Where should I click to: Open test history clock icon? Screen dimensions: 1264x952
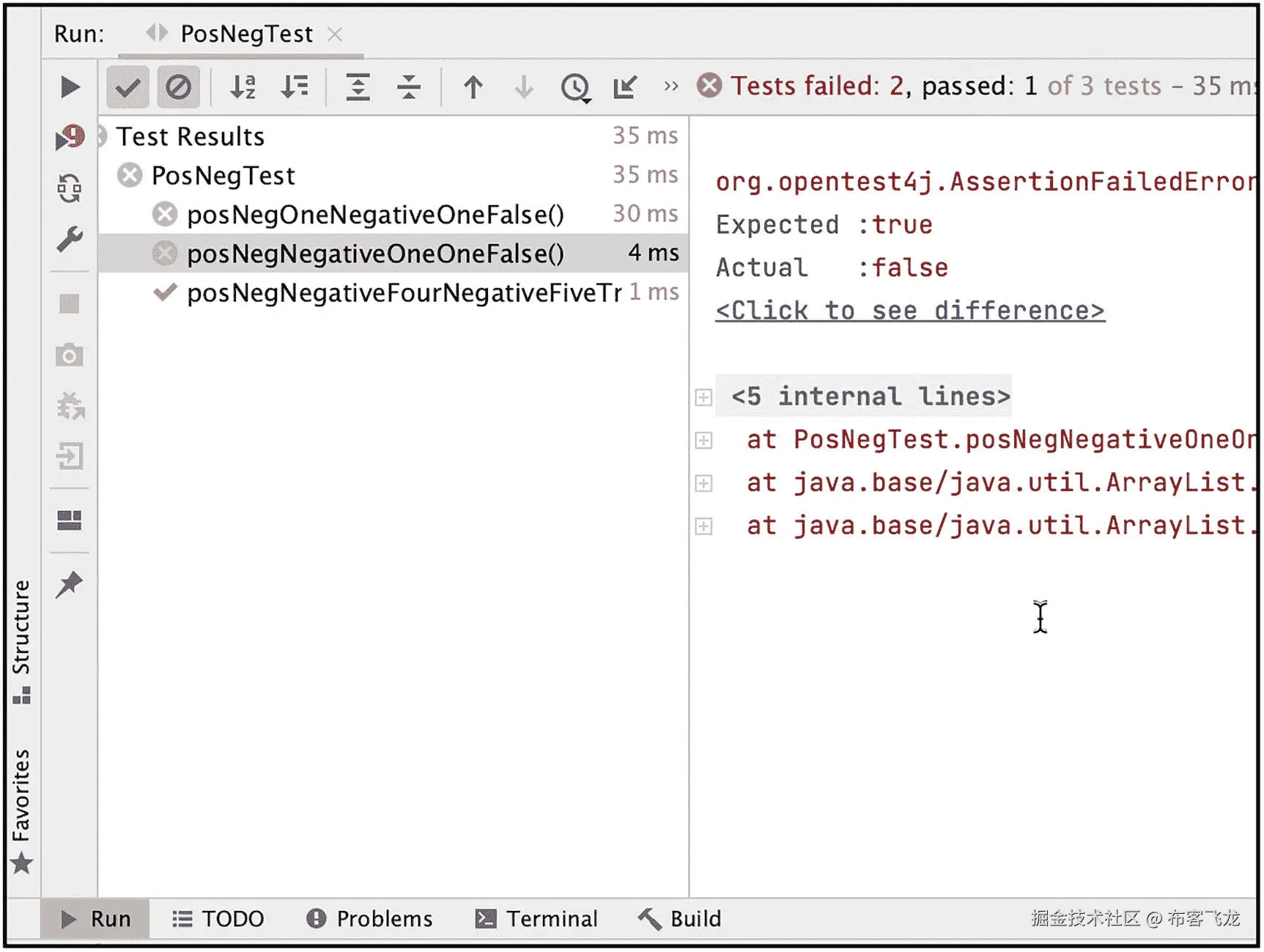pos(576,86)
